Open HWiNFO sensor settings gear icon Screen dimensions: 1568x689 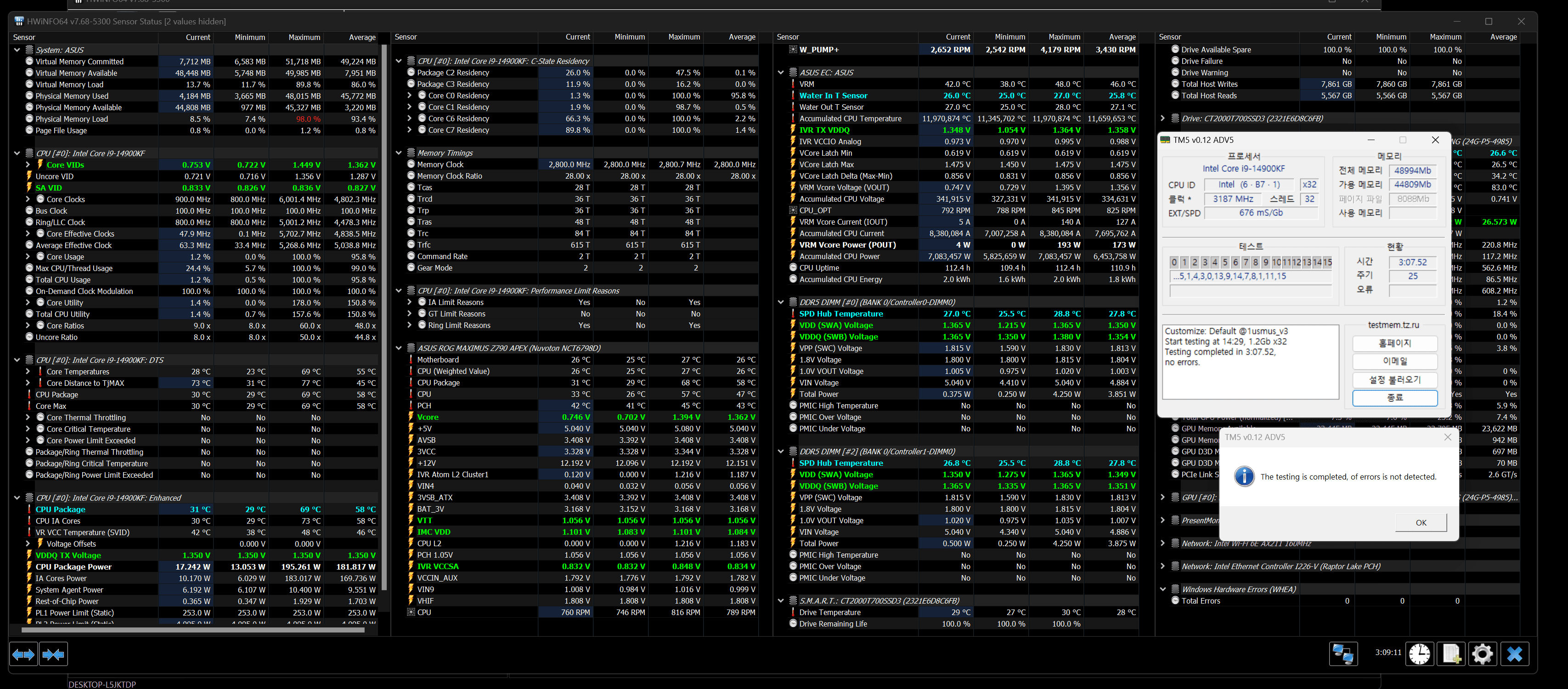tap(1483, 654)
